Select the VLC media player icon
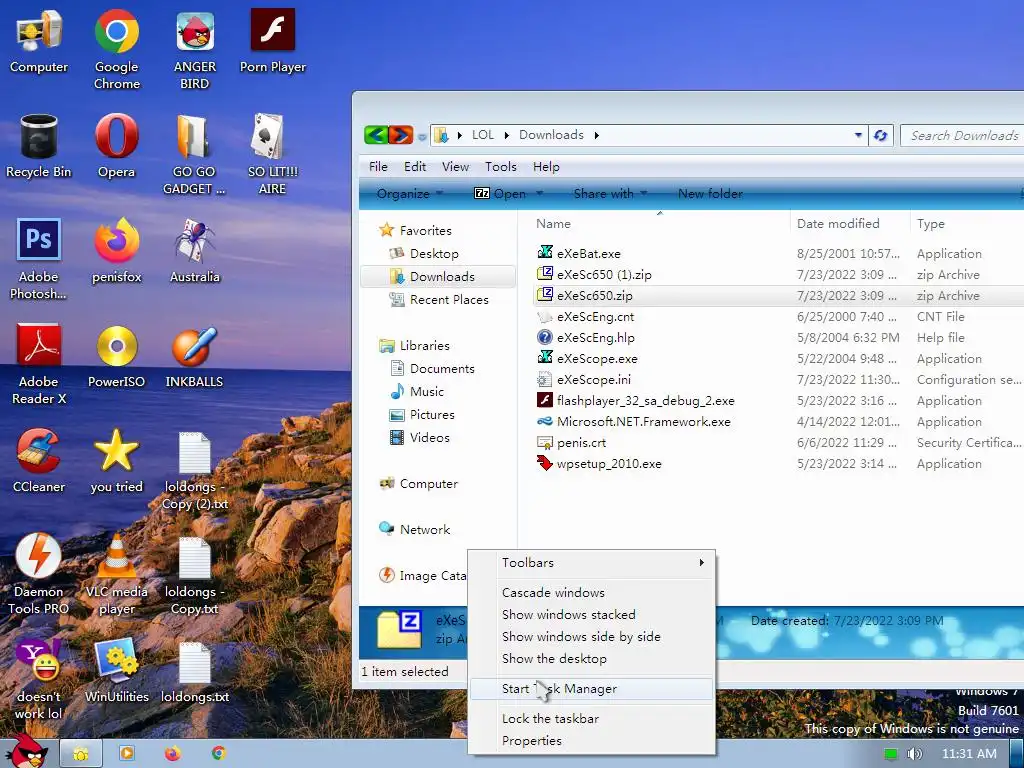This screenshot has width=1024, height=768. [116, 574]
